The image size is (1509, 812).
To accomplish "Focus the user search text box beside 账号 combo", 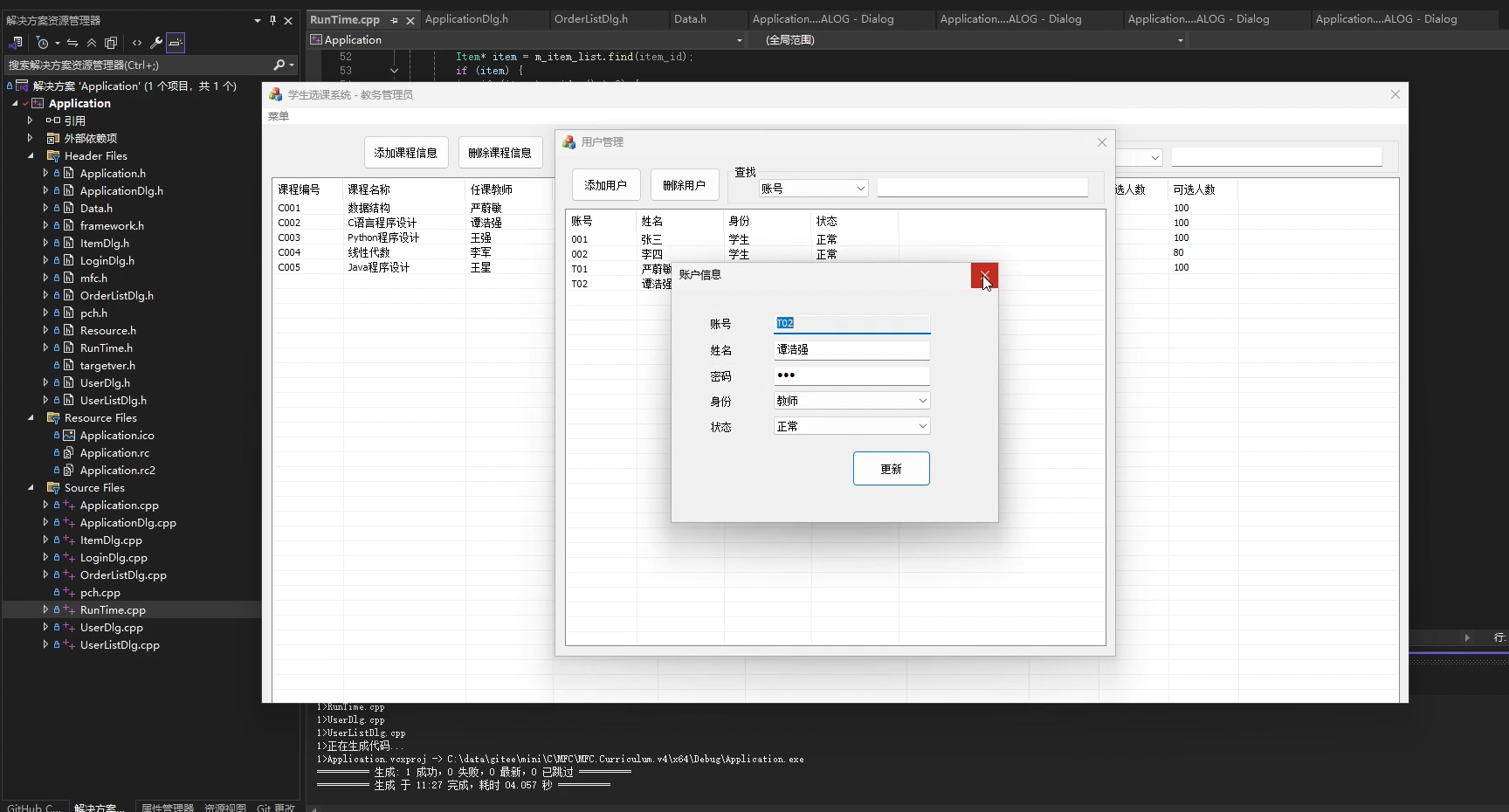I will (x=982, y=187).
